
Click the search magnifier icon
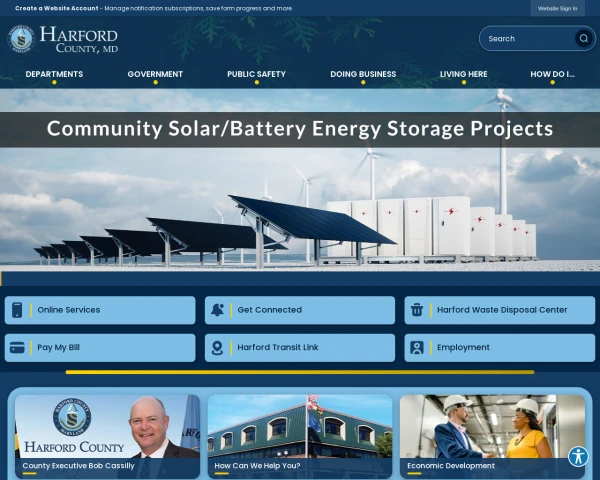pos(584,38)
